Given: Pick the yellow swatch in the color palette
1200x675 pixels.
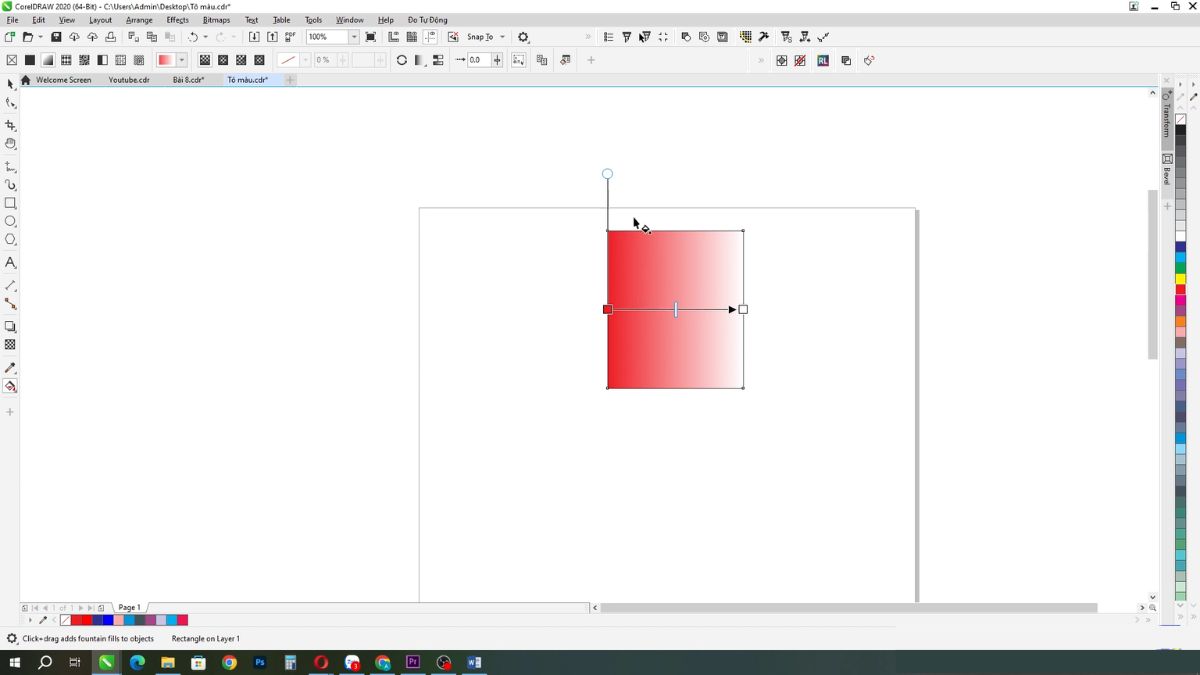Looking at the screenshot, I should point(1181,279).
